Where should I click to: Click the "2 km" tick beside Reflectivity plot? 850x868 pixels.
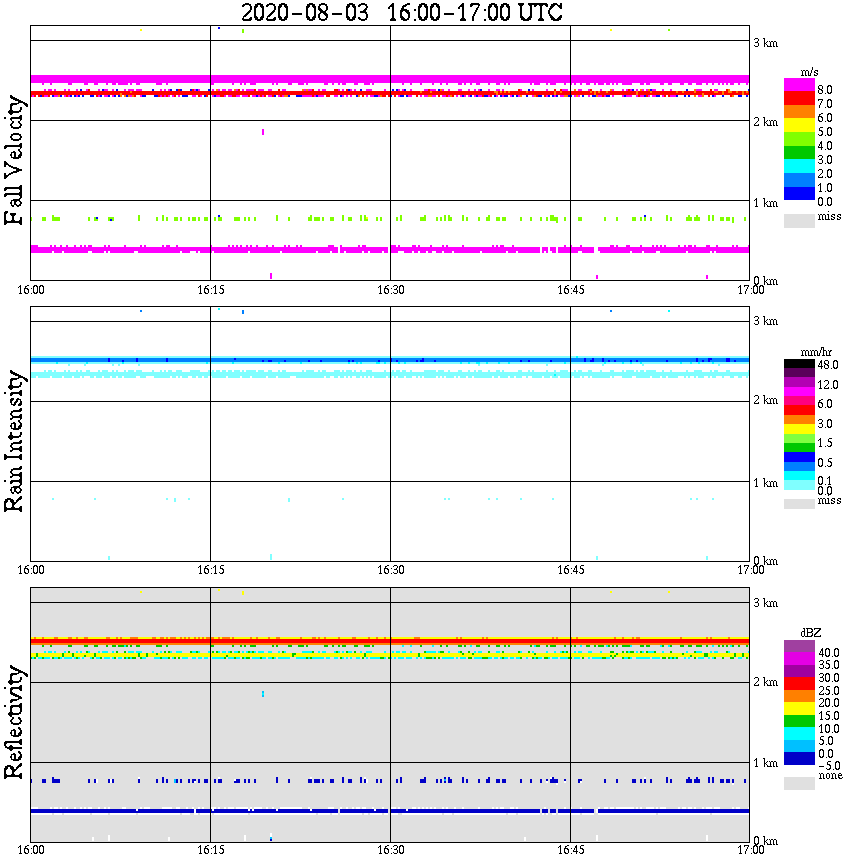point(765,682)
